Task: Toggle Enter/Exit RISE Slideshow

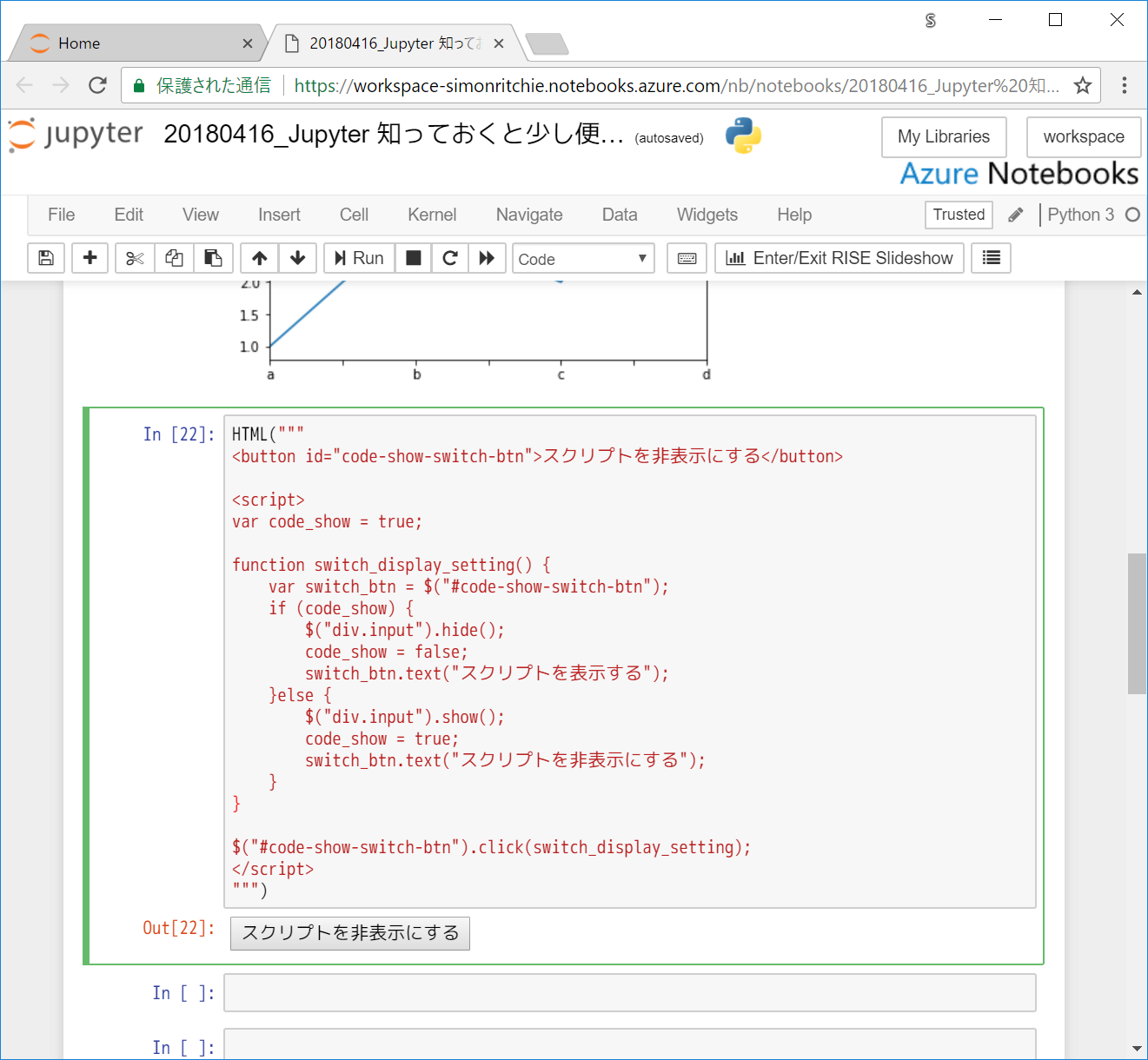Action: click(x=839, y=258)
